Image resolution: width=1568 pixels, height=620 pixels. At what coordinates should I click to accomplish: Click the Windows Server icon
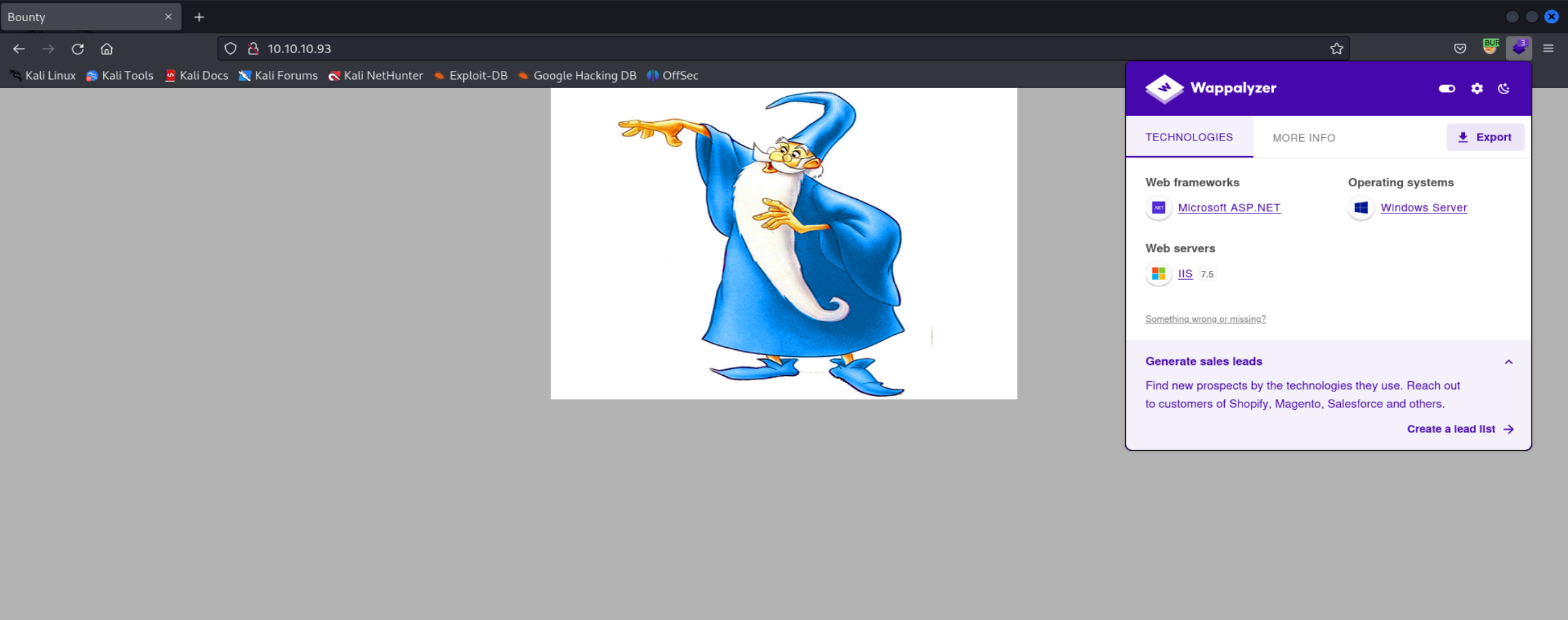click(1361, 207)
